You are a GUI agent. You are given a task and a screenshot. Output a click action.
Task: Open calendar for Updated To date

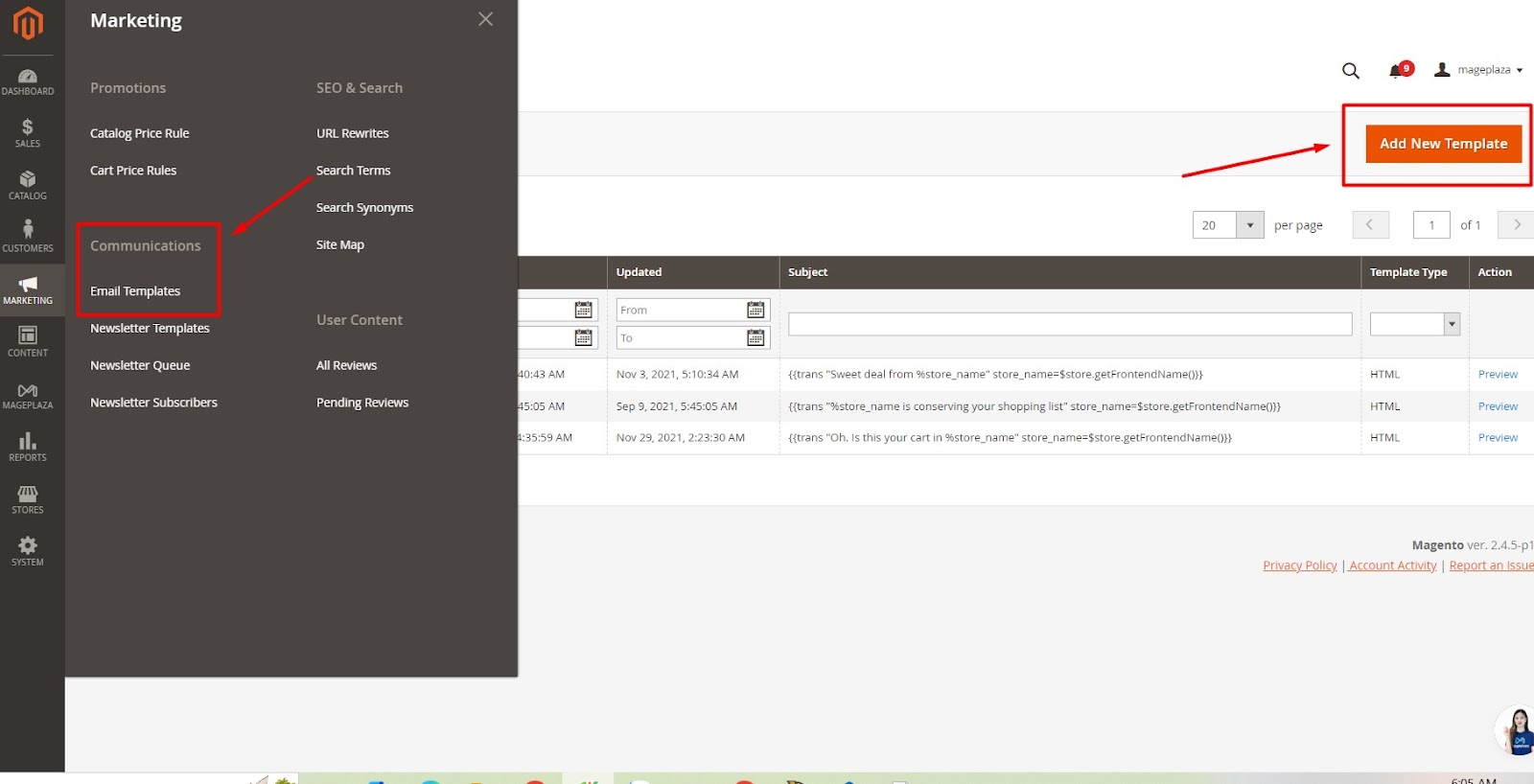point(755,337)
